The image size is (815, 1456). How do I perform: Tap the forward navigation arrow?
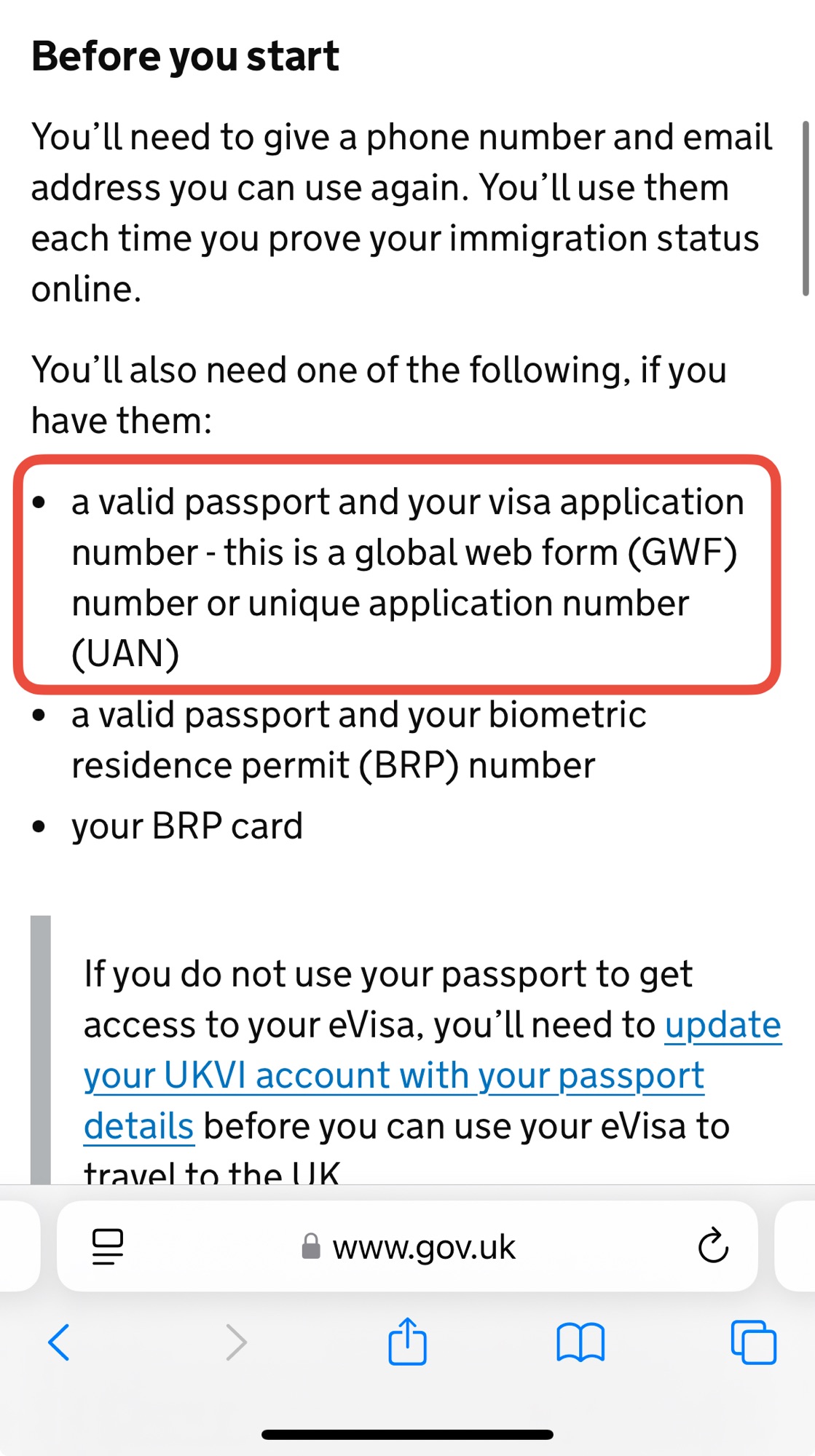[x=236, y=1342]
